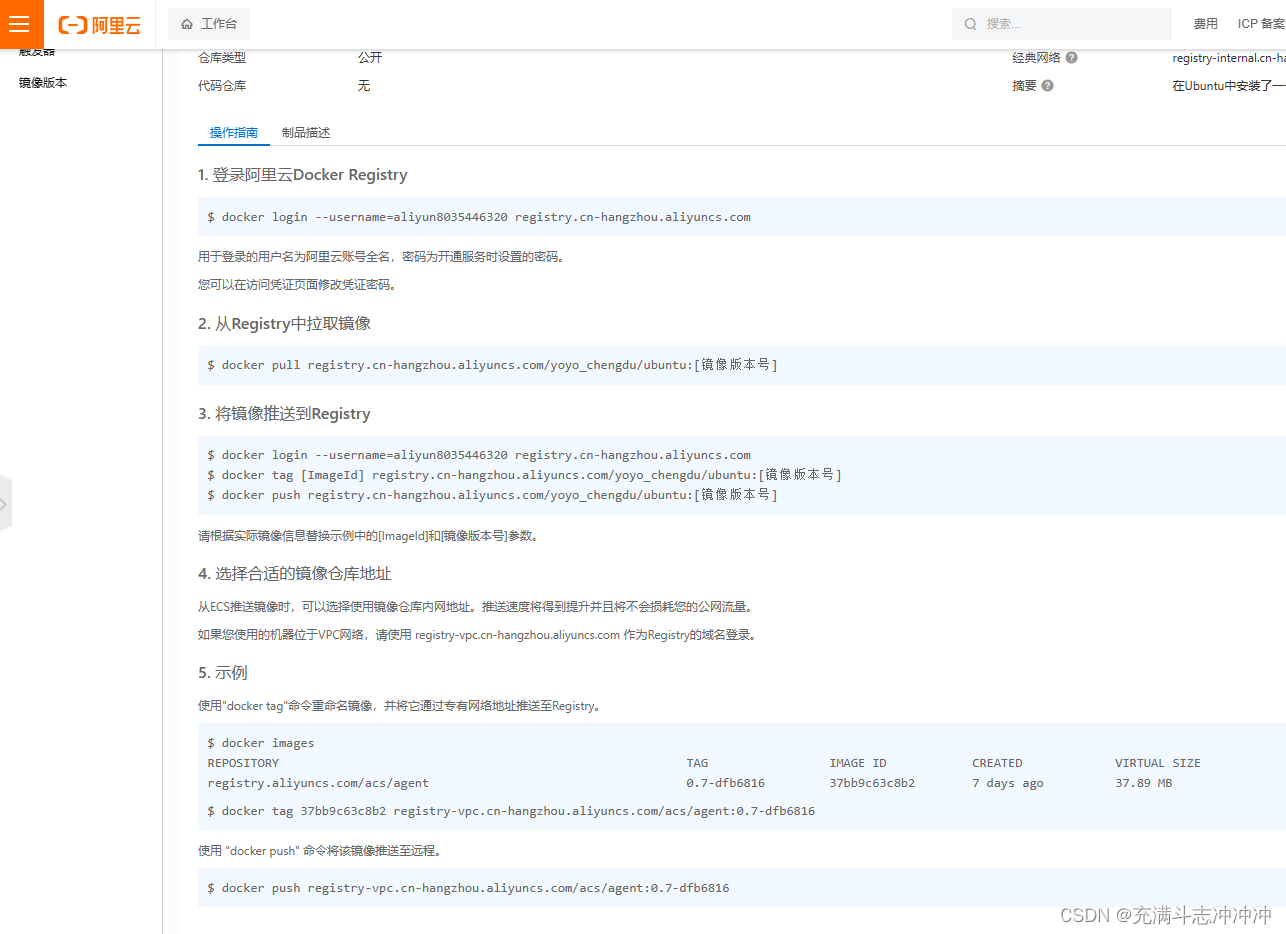Click the heading 1. 登录阿里云Docker Registry
The image size is (1286, 934).
303,175
